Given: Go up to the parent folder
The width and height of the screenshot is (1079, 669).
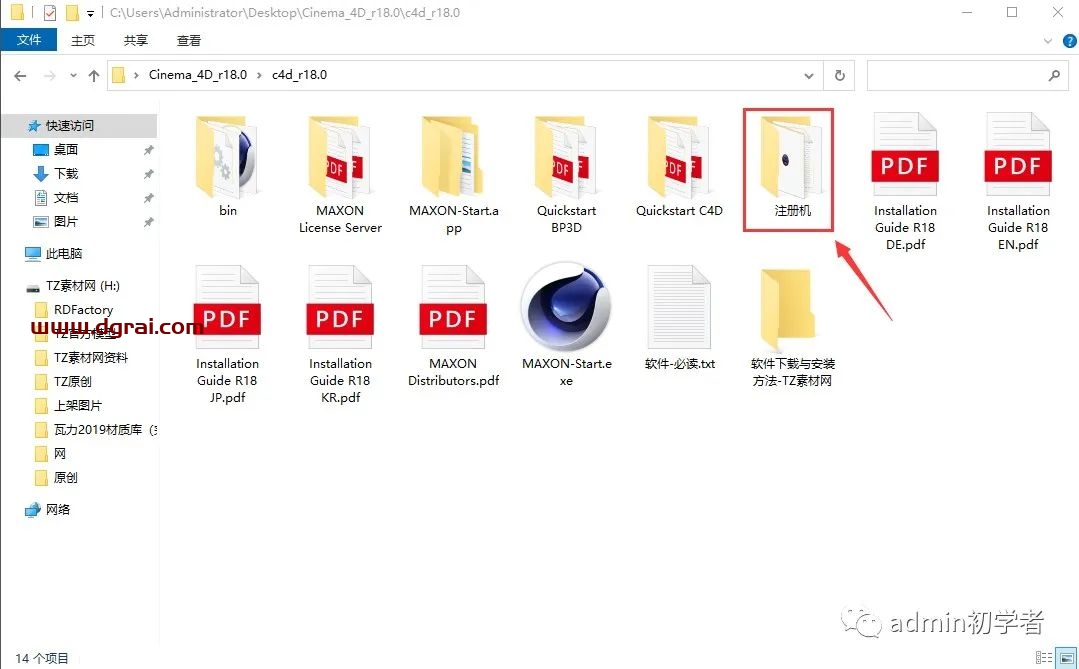Looking at the screenshot, I should [94, 76].
